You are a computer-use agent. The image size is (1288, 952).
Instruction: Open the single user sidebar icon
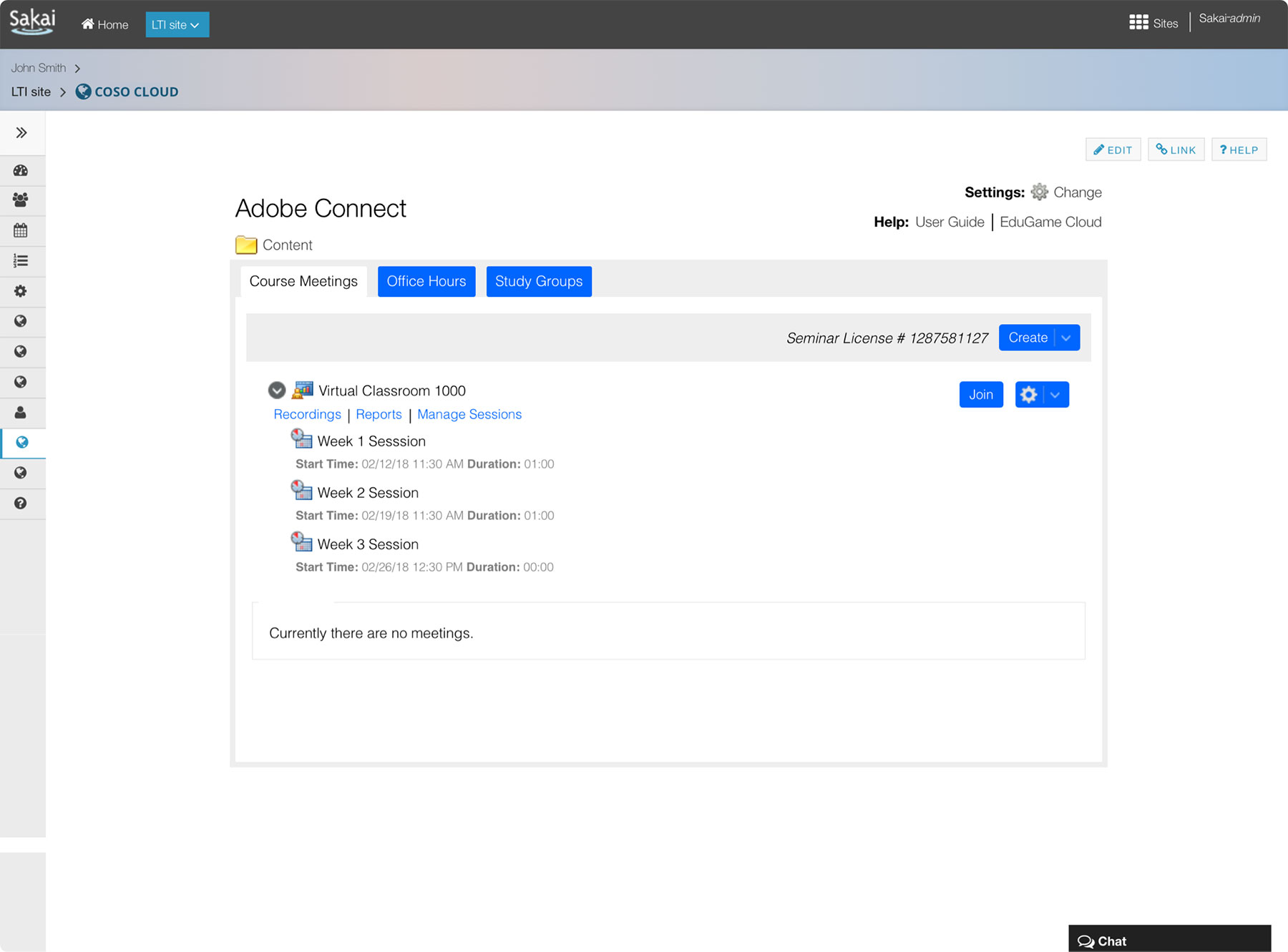coord(21,413)
